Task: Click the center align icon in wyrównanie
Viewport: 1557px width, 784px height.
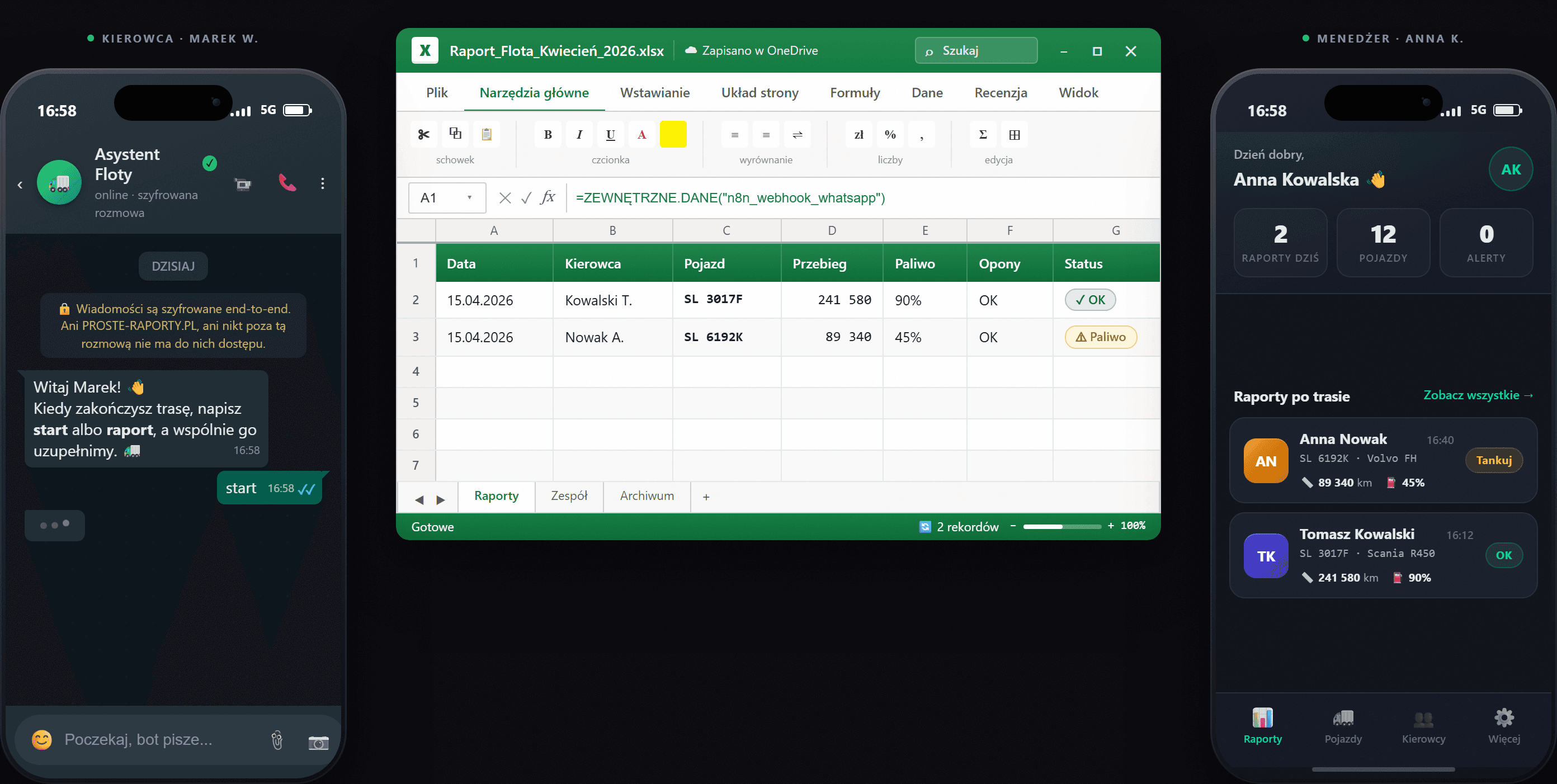Action: pos(766,134)
